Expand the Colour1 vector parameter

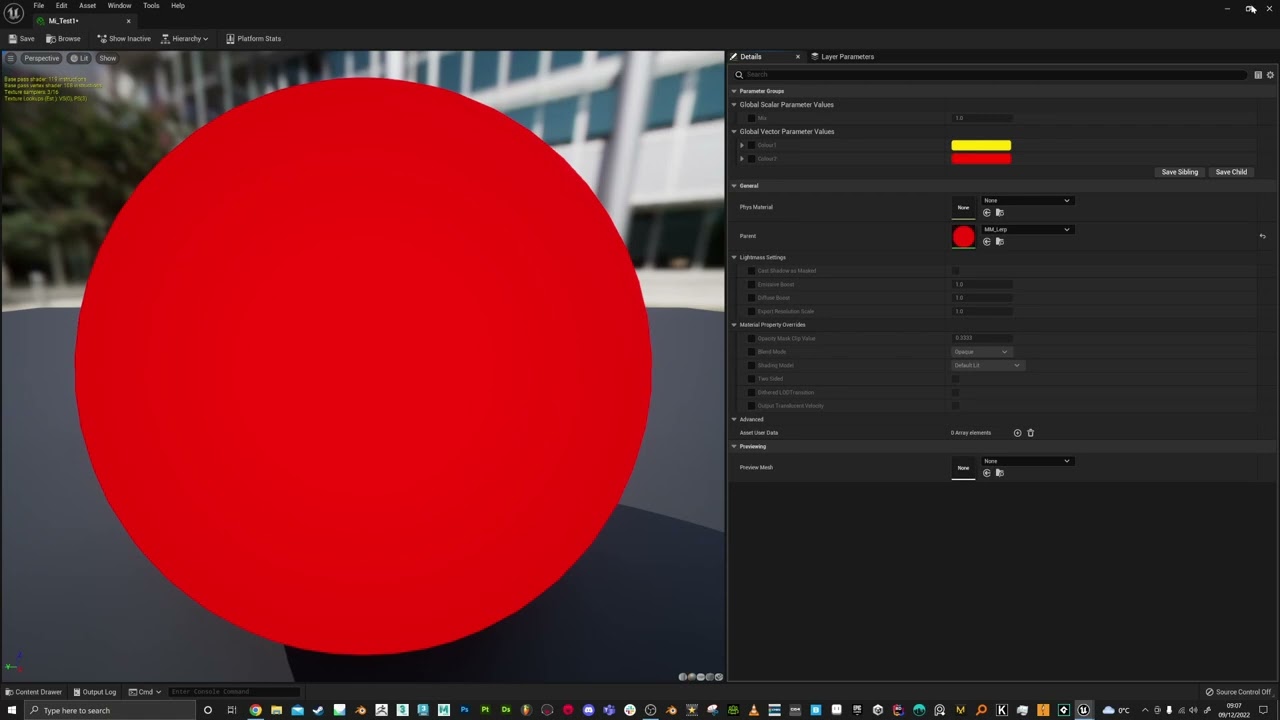tap(742, 145)
